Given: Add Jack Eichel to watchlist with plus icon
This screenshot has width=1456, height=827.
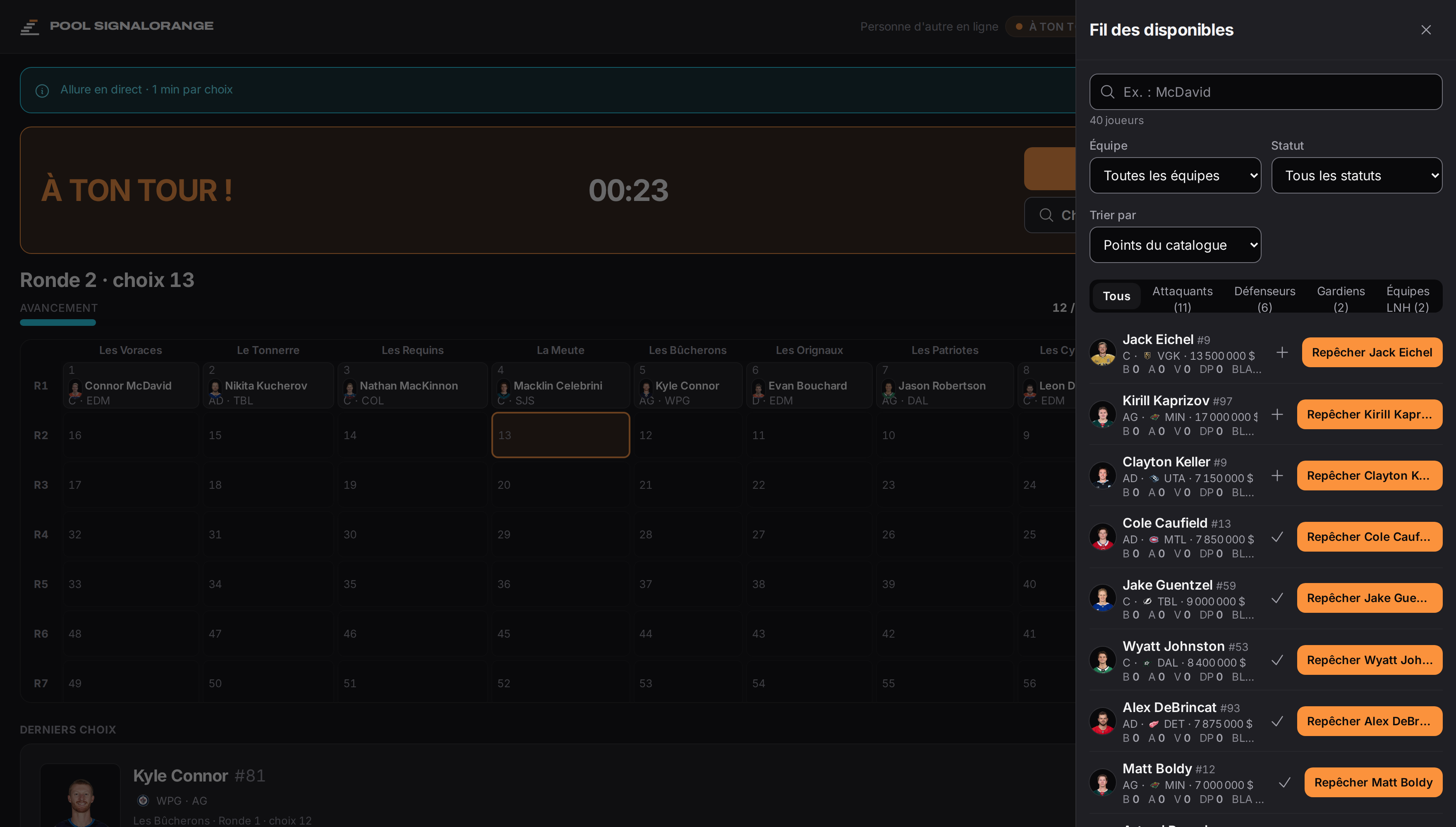Looking at the screenshot, I should coord(1281,353).
